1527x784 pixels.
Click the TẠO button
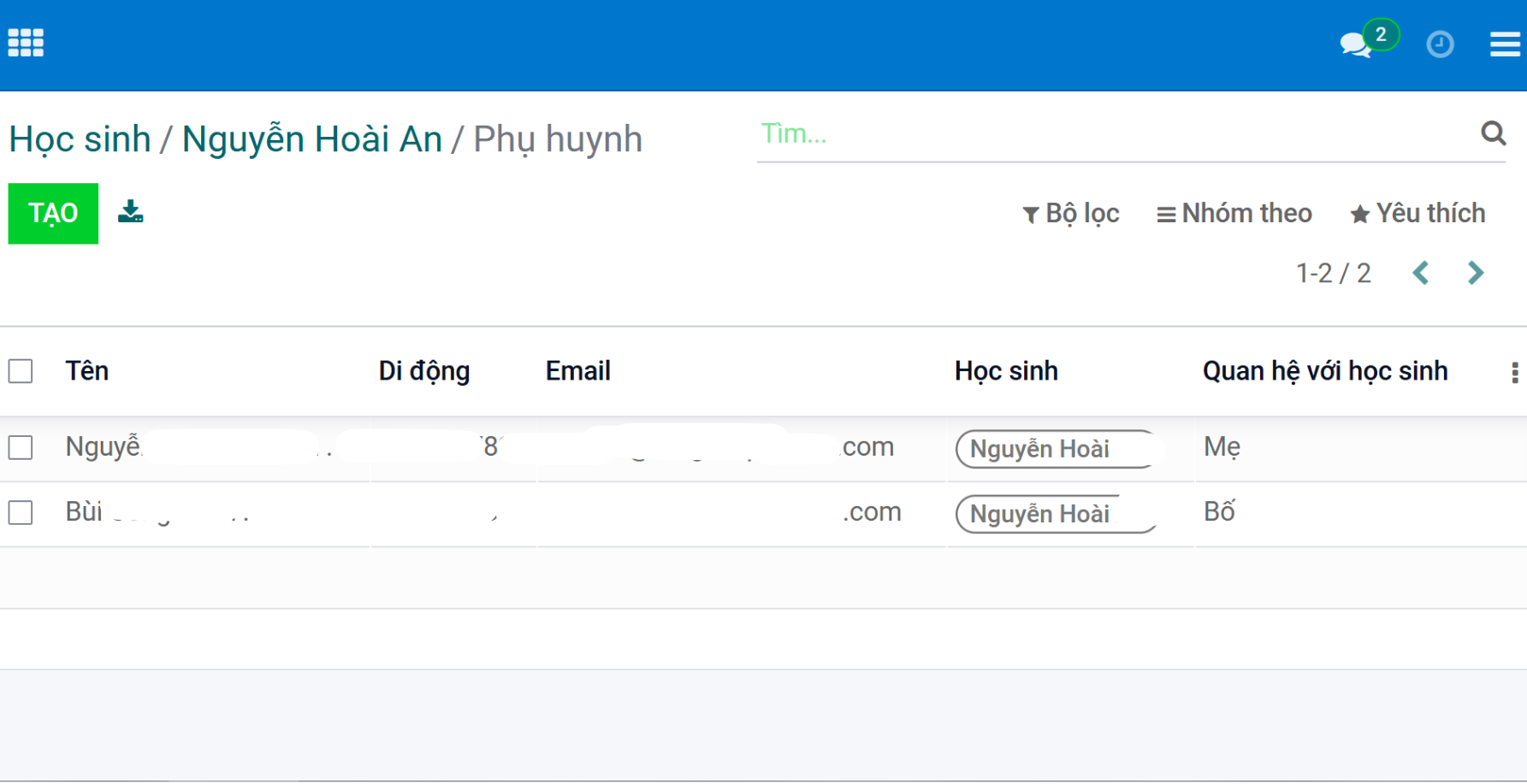click(x=53, y=213)
